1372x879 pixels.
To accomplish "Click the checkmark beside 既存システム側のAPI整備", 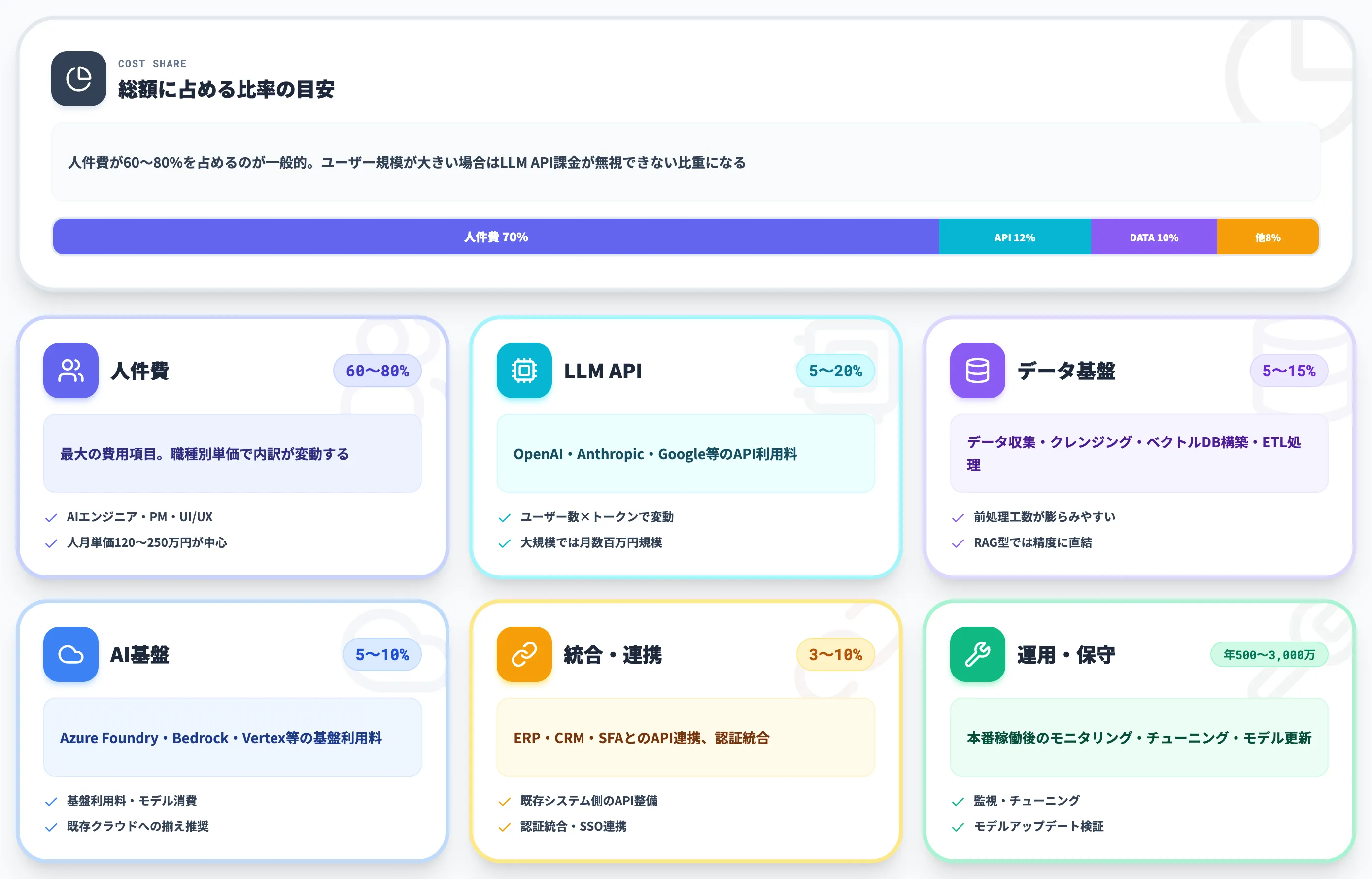I will (x=505, y=801).
